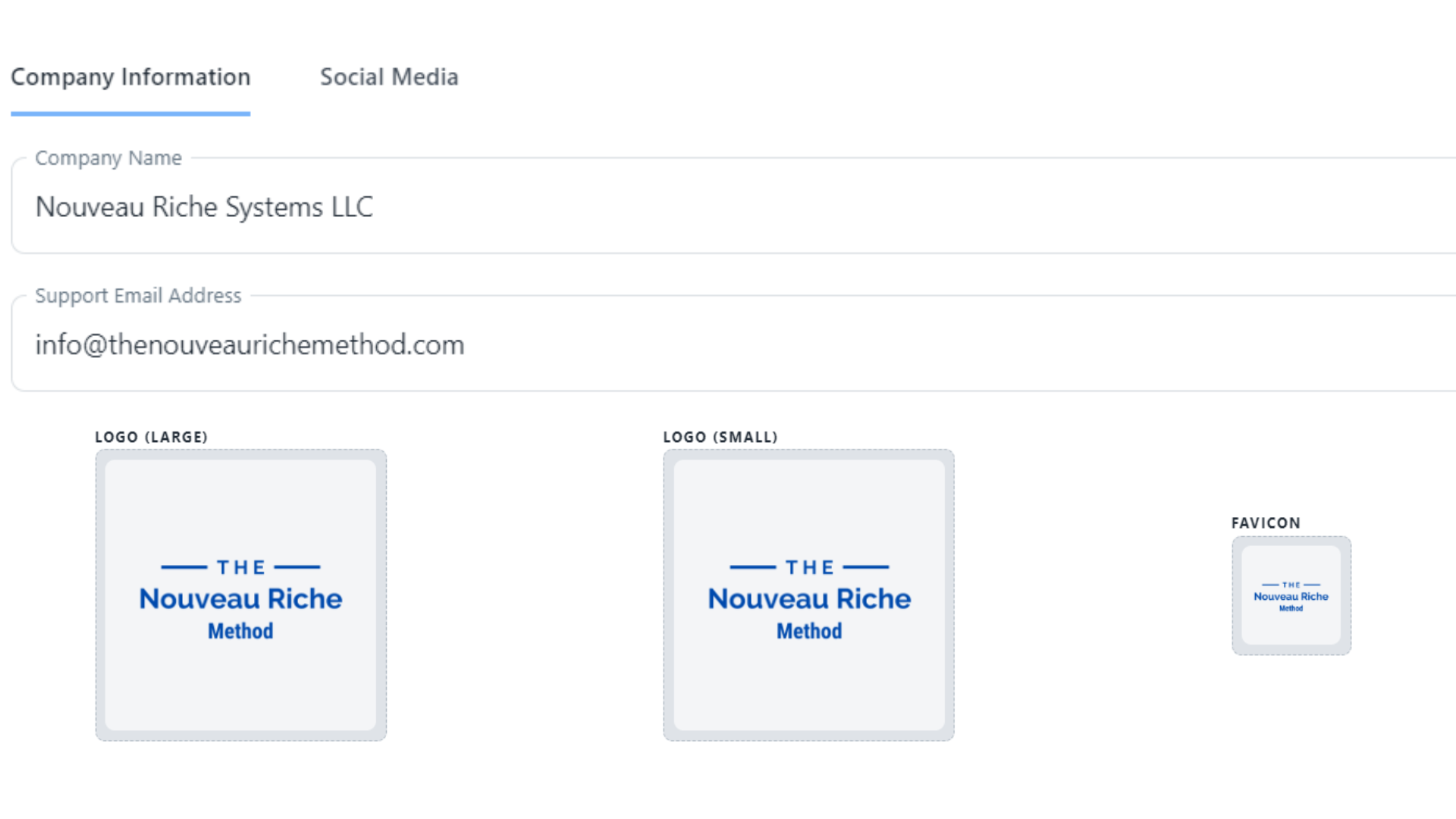Click "THE" heading in large logo image
This screenshot has width=1456, height=819.
pos(240,567)
